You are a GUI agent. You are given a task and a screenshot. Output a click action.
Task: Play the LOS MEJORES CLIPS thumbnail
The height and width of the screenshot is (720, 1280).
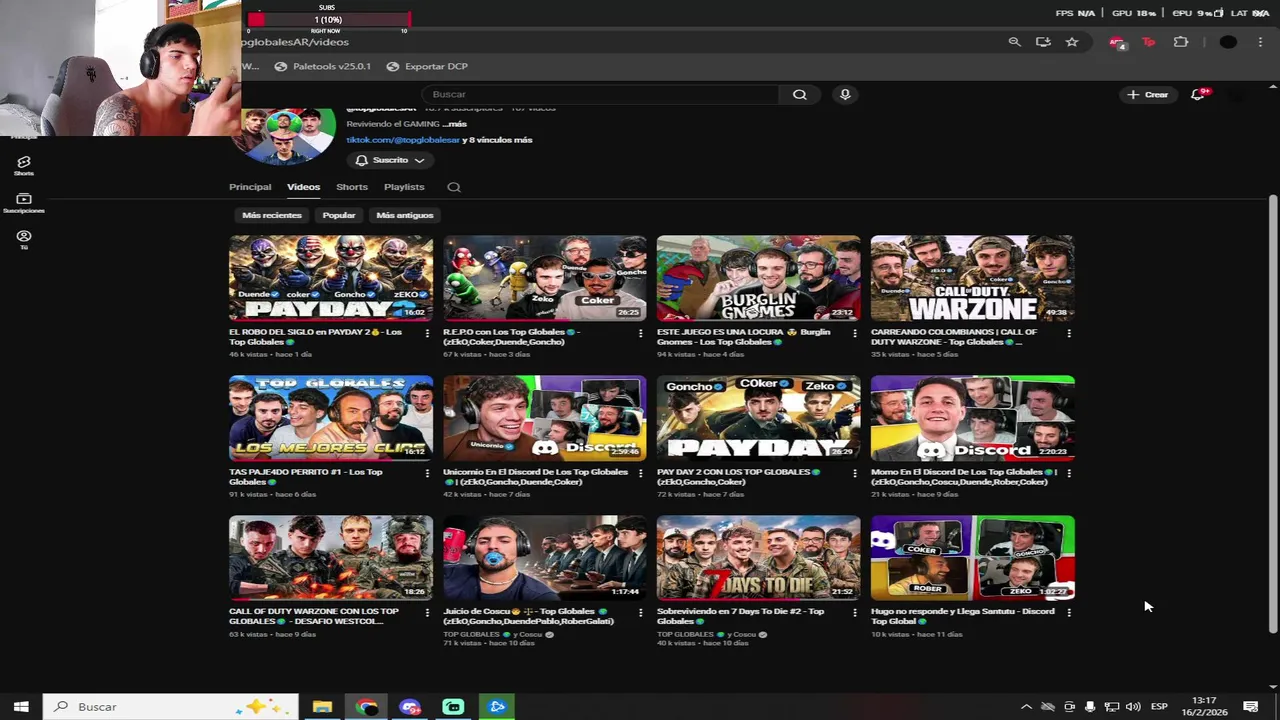point(331,418)
